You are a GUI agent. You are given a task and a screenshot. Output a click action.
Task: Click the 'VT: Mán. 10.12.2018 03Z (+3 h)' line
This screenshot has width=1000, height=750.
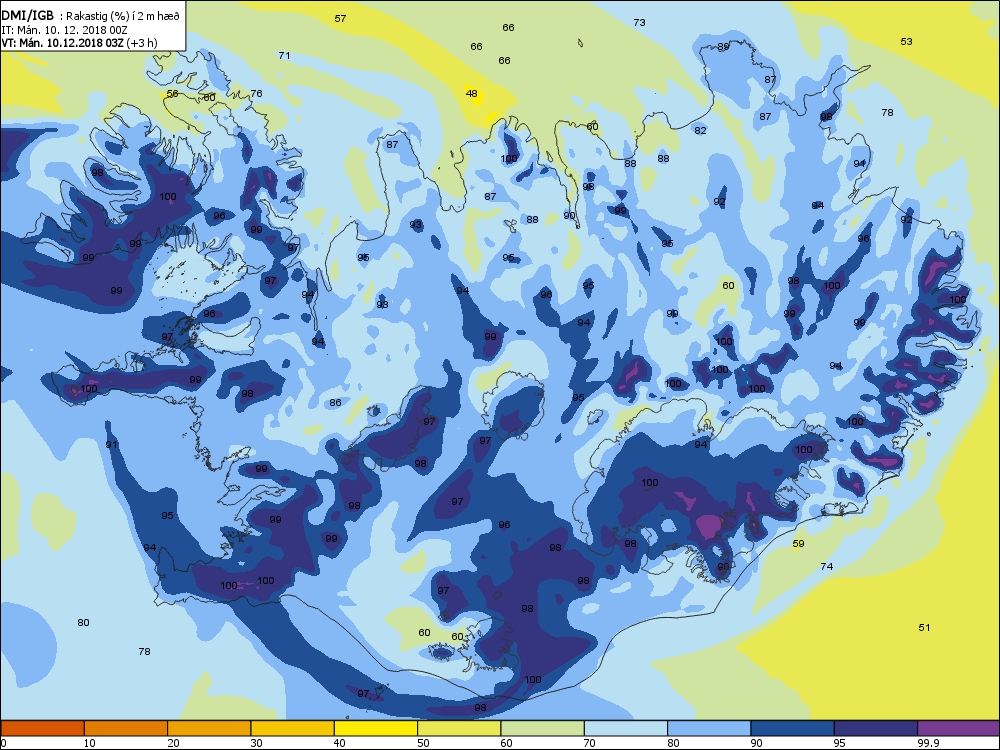79,43
